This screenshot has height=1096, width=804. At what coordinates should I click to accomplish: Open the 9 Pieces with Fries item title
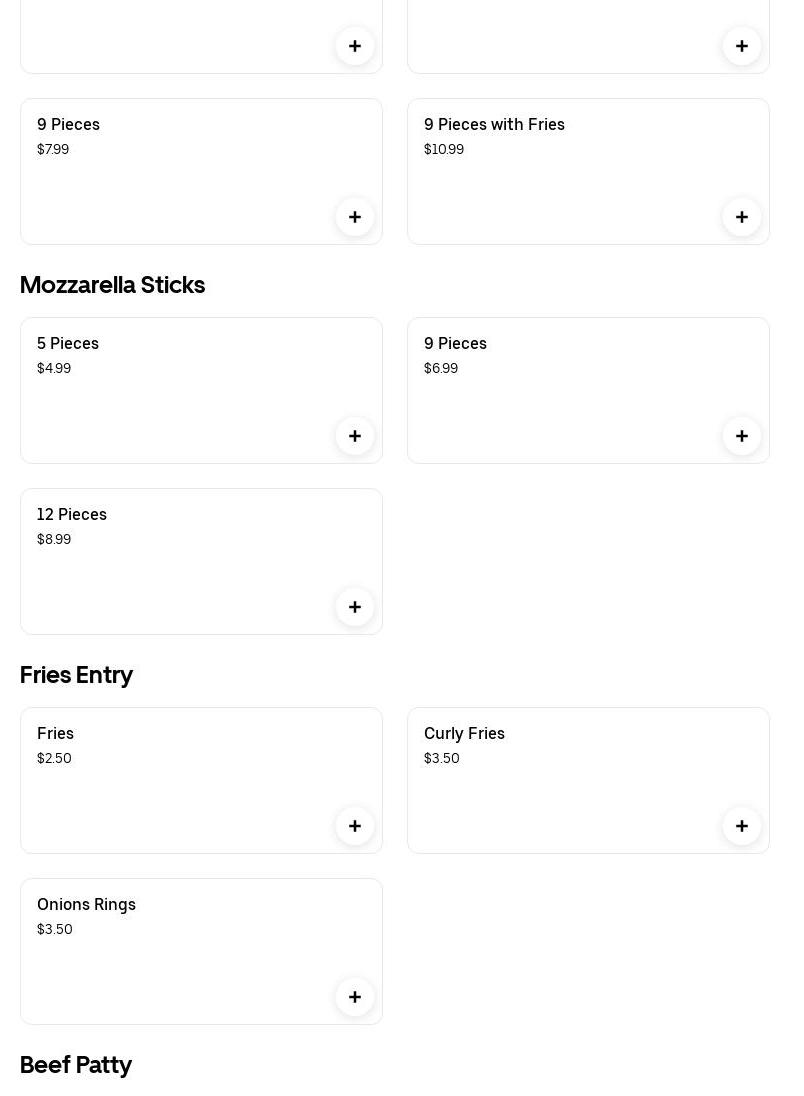point(494,124)
